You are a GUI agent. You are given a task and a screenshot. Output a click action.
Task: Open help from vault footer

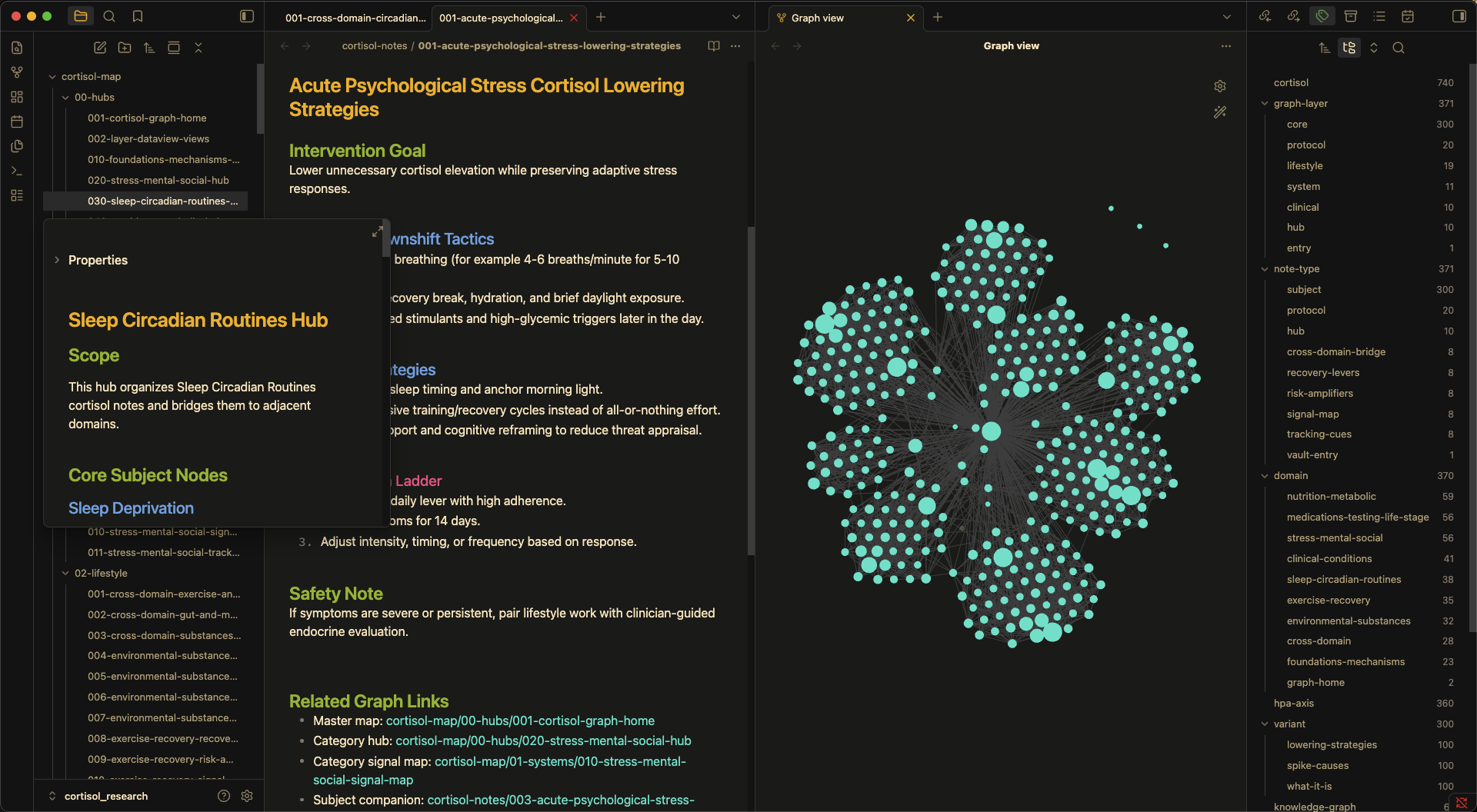[x=224, y=796]
